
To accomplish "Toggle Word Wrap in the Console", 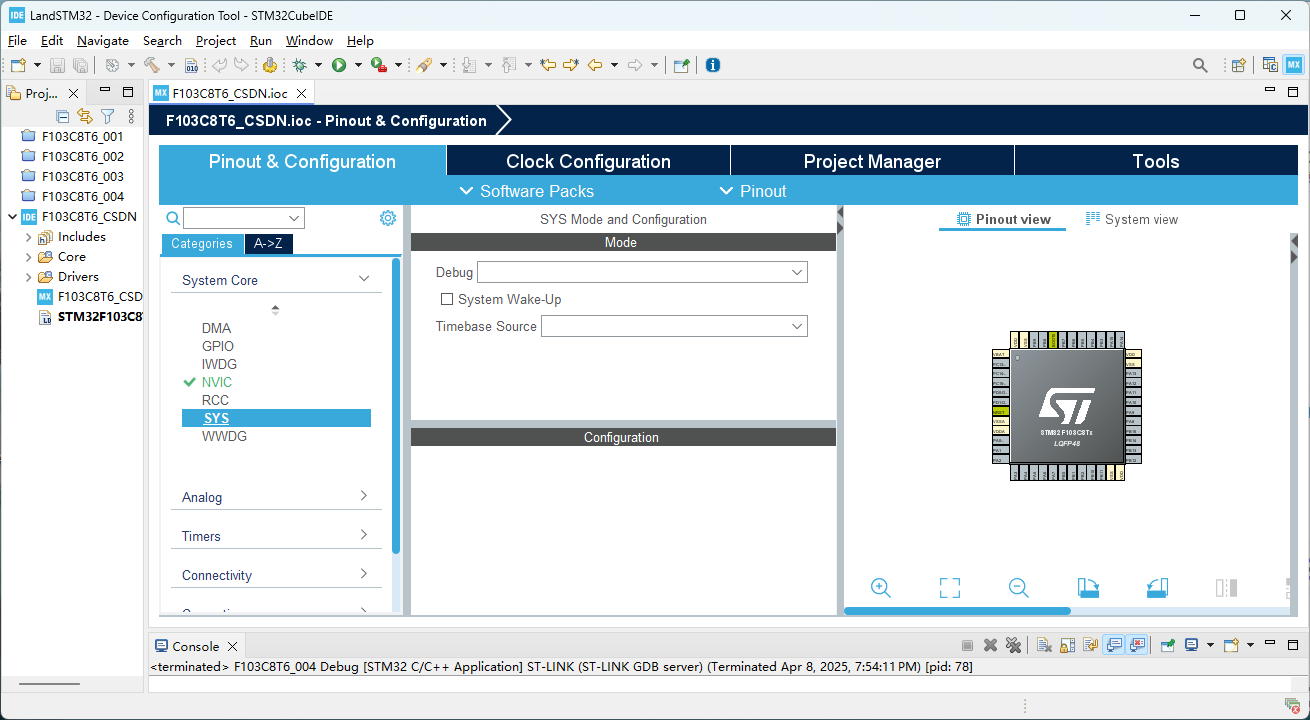I will (x=1091, y=645).
